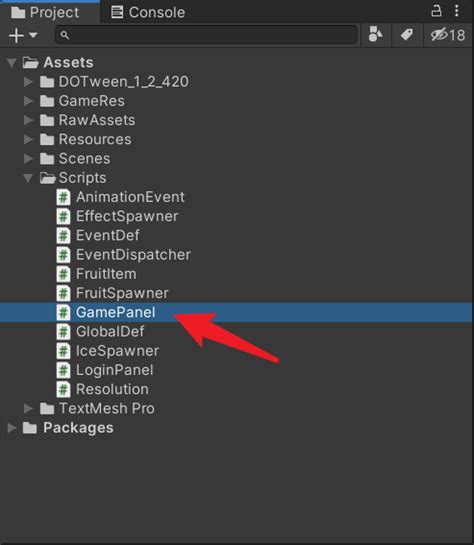Expand the Packages folder
The height and width of the screenshot is (545, 474).
[x=12, y=428]
